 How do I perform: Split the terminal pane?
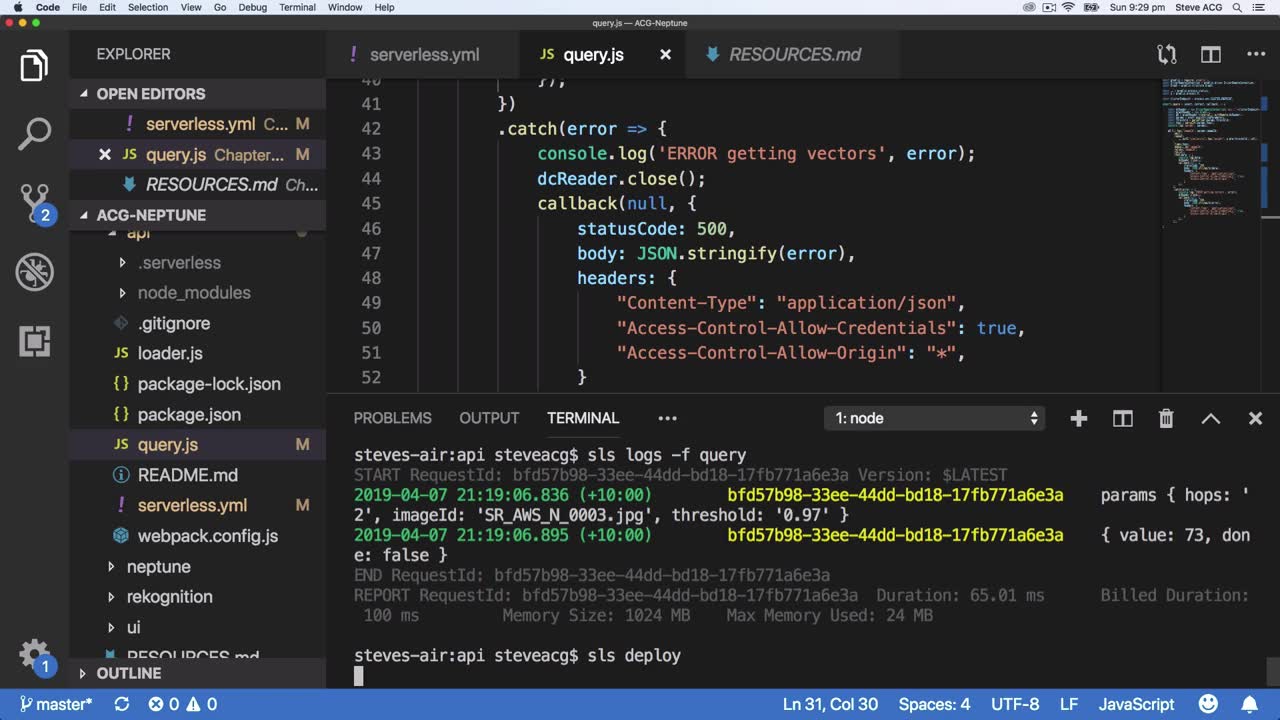coord(1122,419)
